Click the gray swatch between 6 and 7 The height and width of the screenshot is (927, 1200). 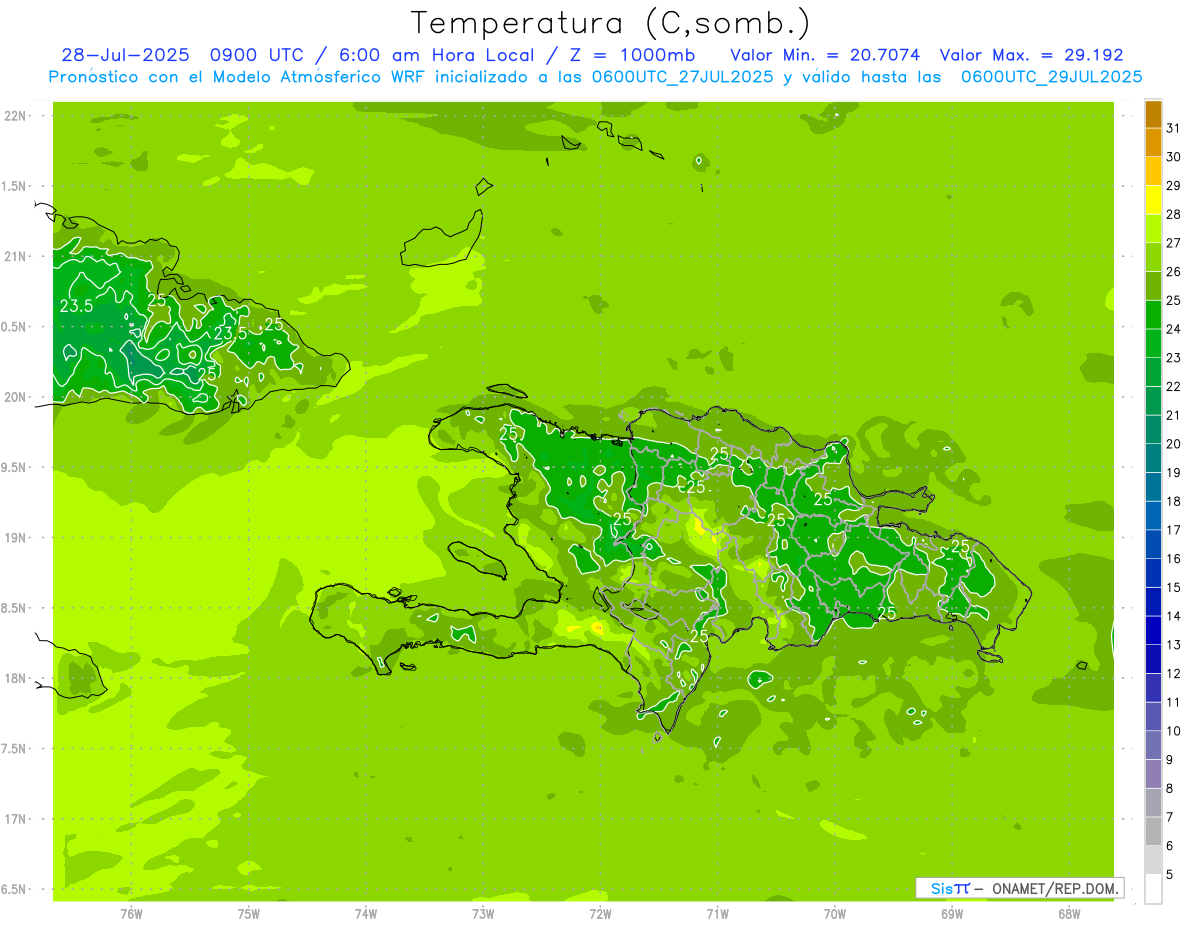tap(1153, 831)
